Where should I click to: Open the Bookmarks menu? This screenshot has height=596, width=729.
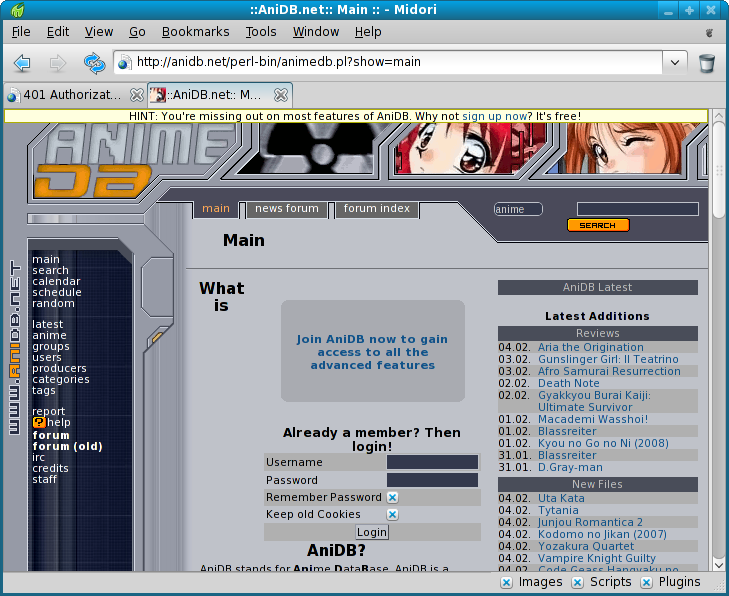(195, 32)
